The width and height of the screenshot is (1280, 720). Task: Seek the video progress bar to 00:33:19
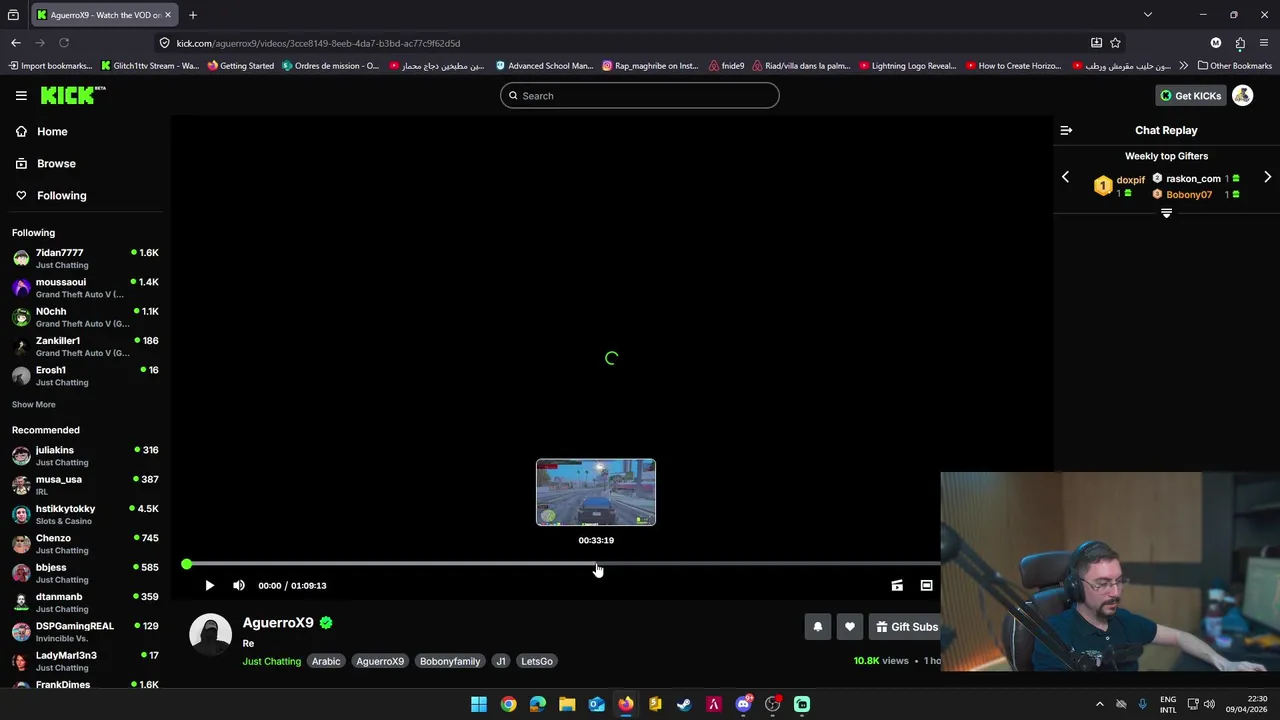[x=596, y=565]
